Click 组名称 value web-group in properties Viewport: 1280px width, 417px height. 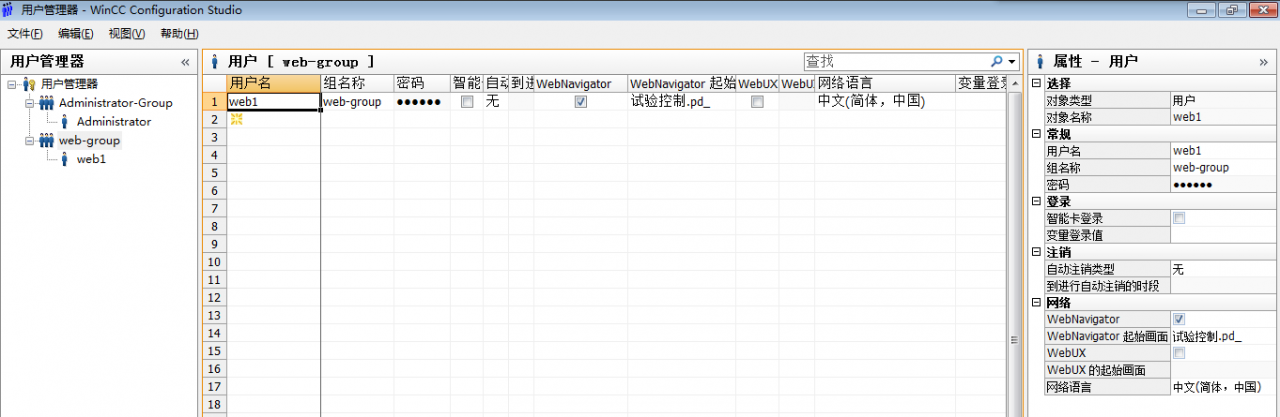pyautogui.click(x=1224, y=168)
